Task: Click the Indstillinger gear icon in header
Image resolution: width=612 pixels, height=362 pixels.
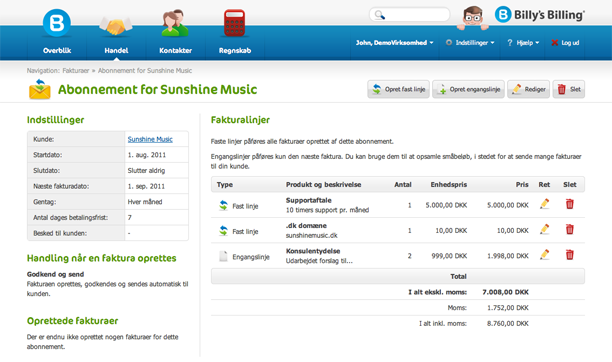Action: coord(449,43)
